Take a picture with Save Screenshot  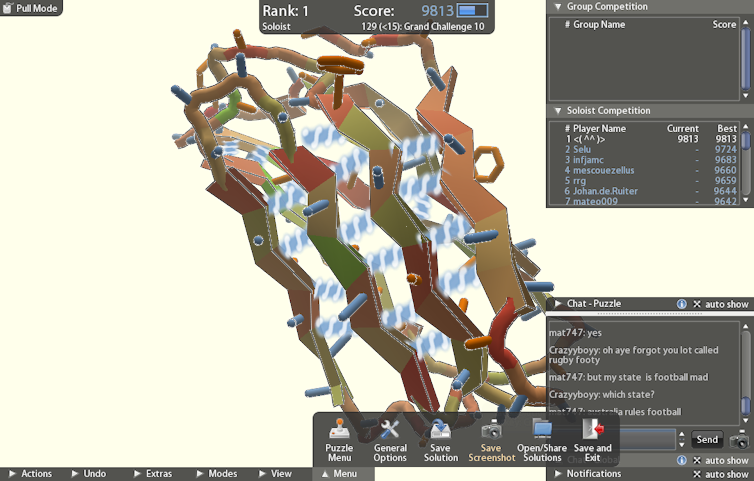pyautogui.click(x=491, y=431)
